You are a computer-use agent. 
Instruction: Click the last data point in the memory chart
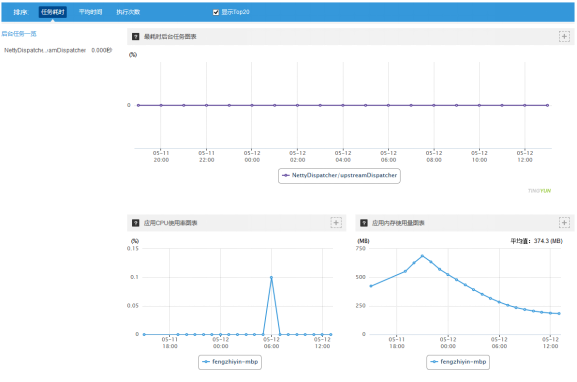click(559, 314)
